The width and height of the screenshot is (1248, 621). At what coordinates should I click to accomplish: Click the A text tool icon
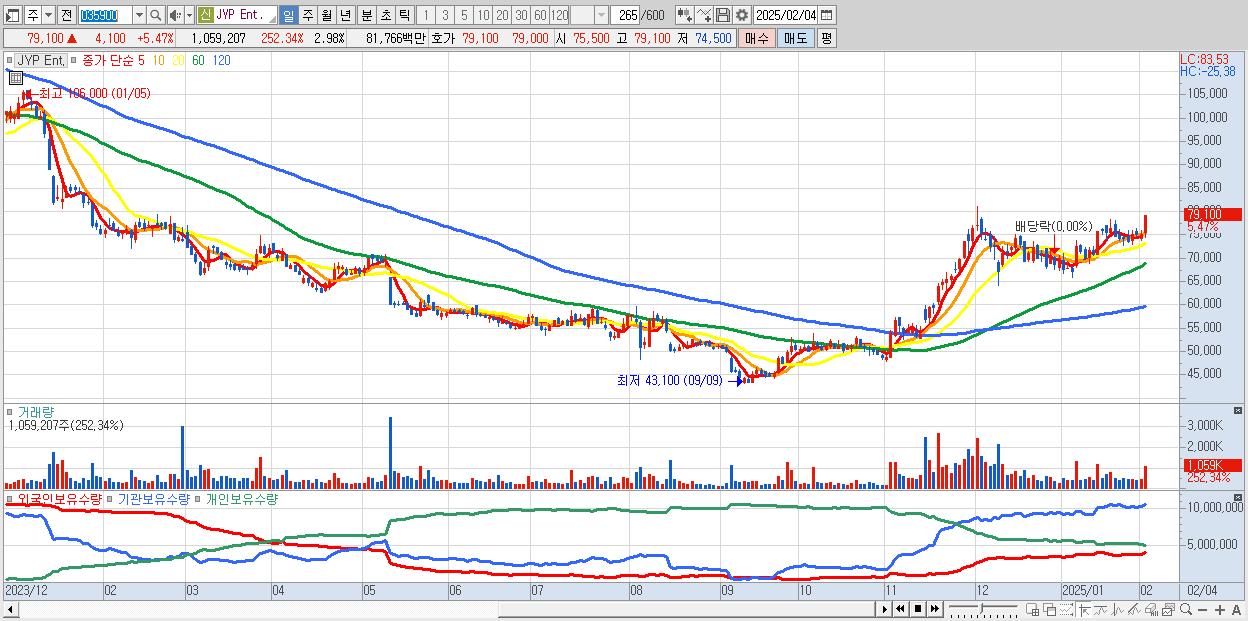coord(1238,610)
